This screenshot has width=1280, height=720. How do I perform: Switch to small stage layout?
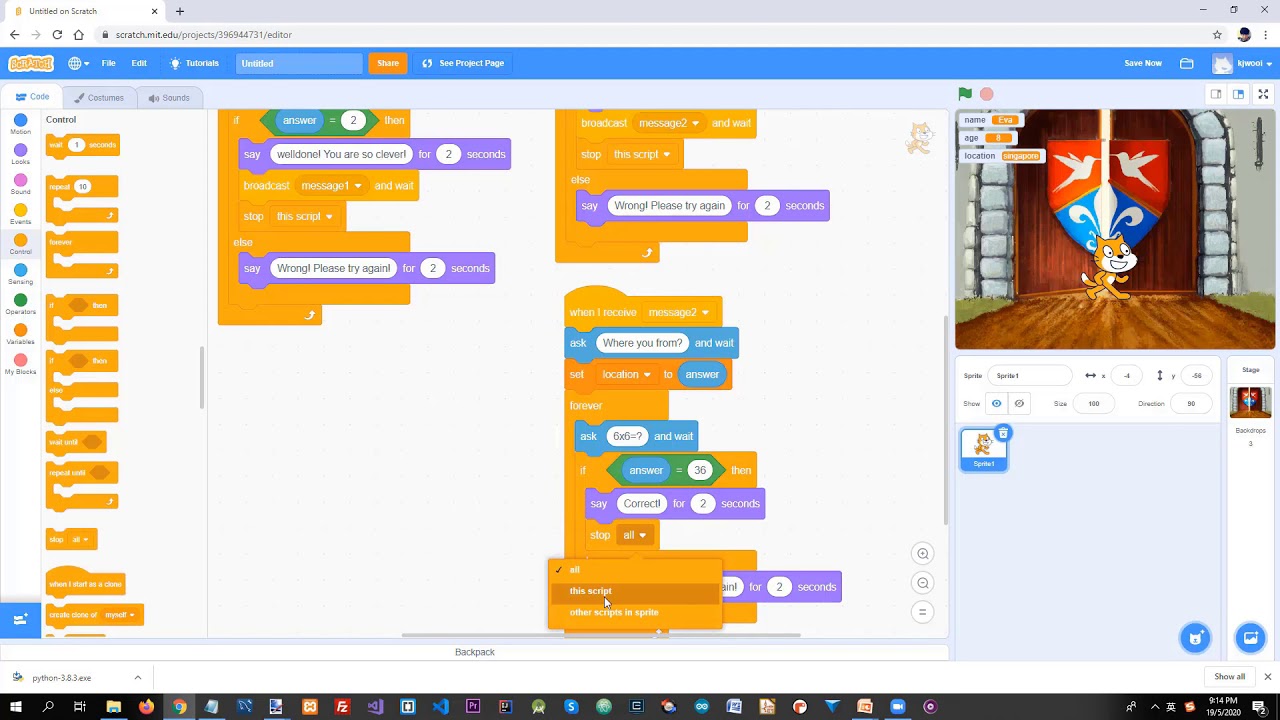pos(1216,94)
